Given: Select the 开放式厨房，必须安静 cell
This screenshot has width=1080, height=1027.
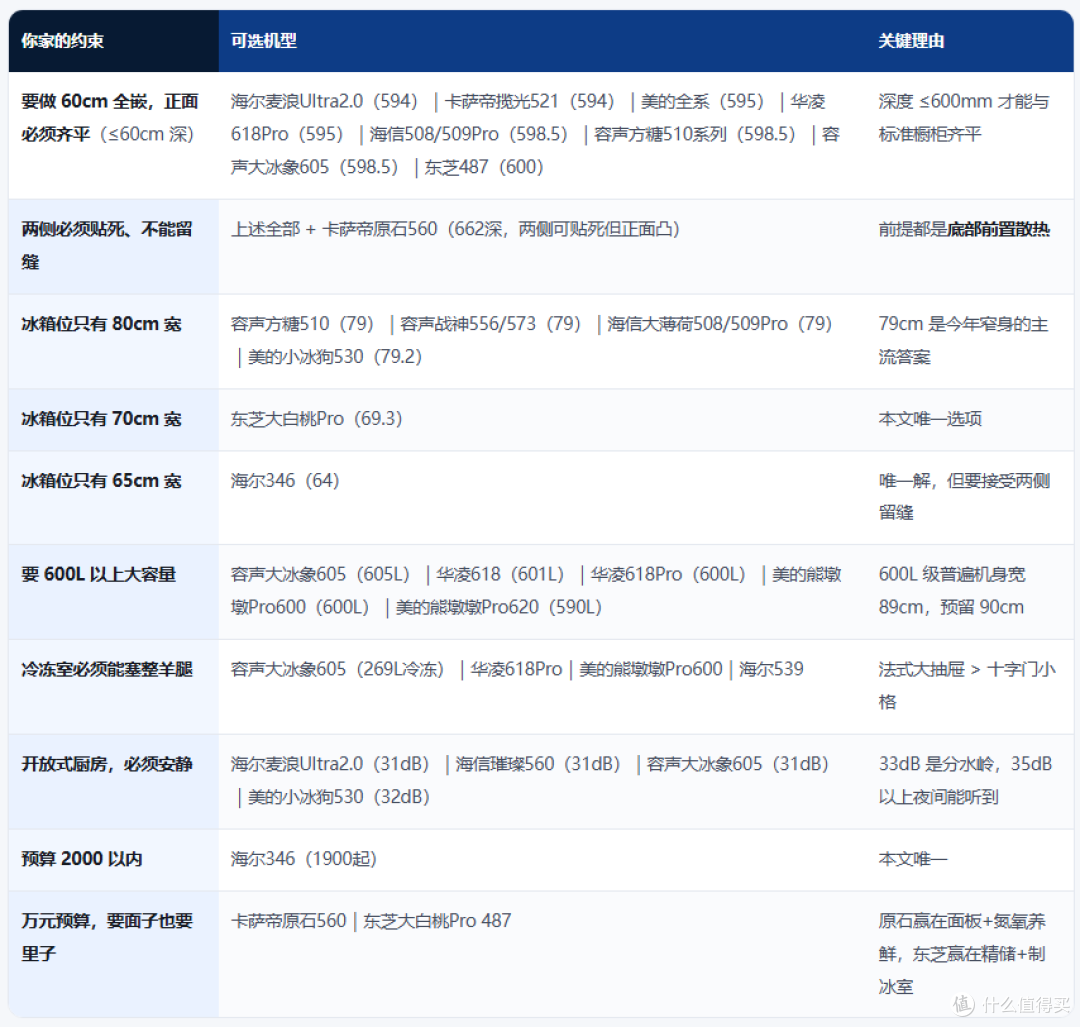Looking at the screenshot, I should tap(114, 781).
